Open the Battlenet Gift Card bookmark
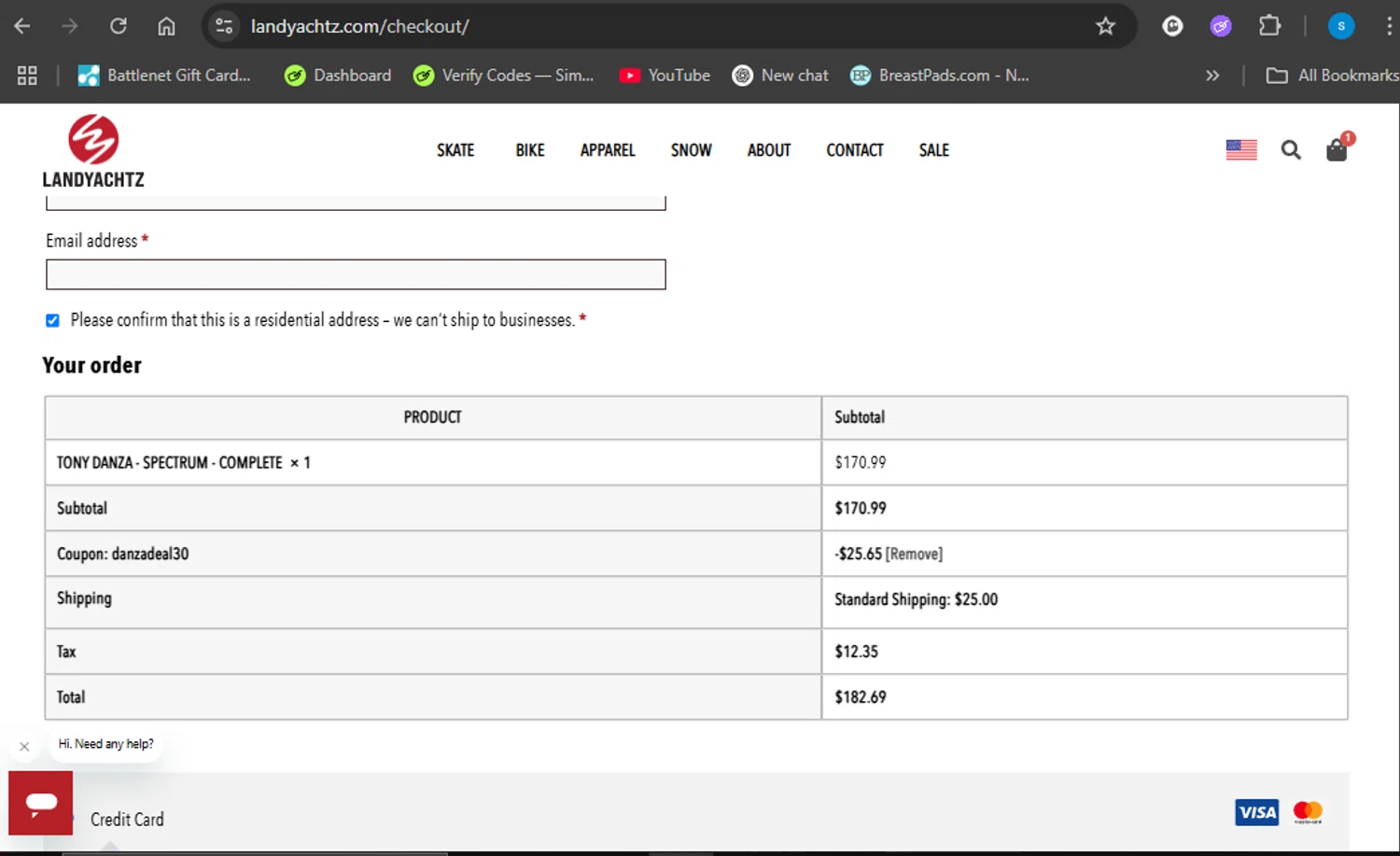This screenshot has height=856, width=1400. 164,76
